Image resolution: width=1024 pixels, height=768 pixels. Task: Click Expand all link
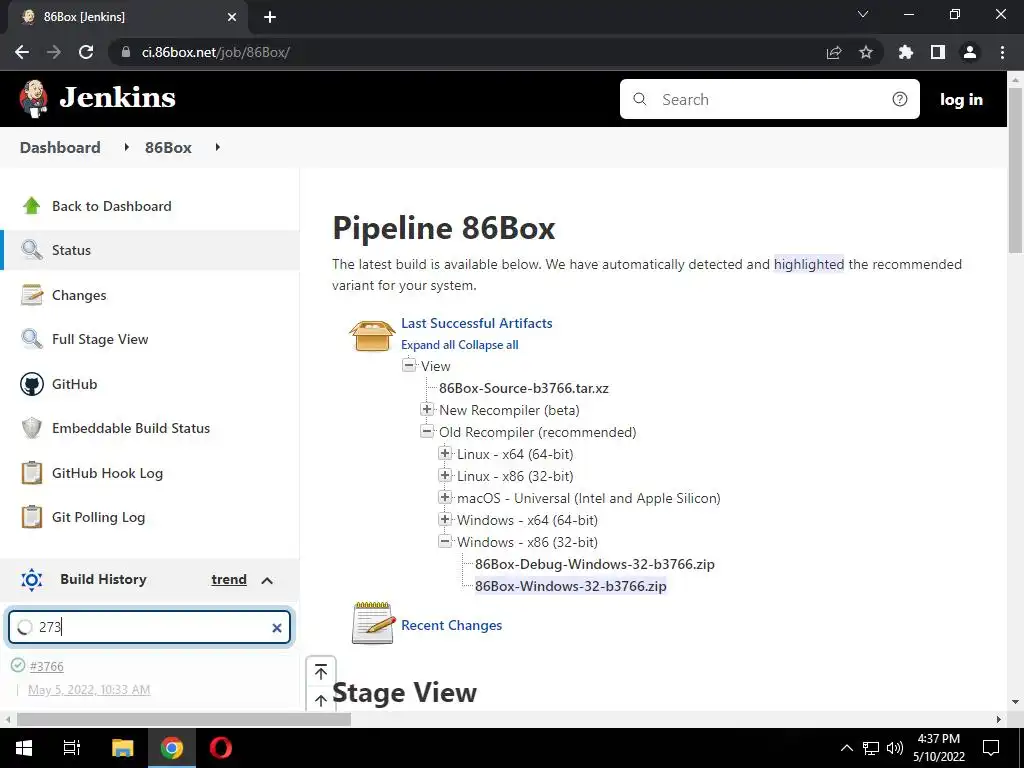click(428, 345)
